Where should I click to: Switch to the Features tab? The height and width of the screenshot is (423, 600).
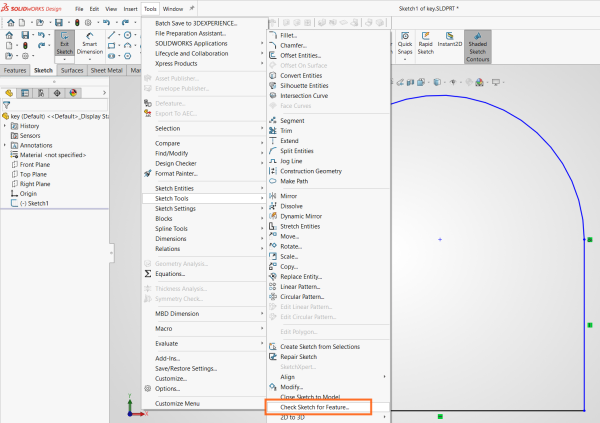(15, 70)
